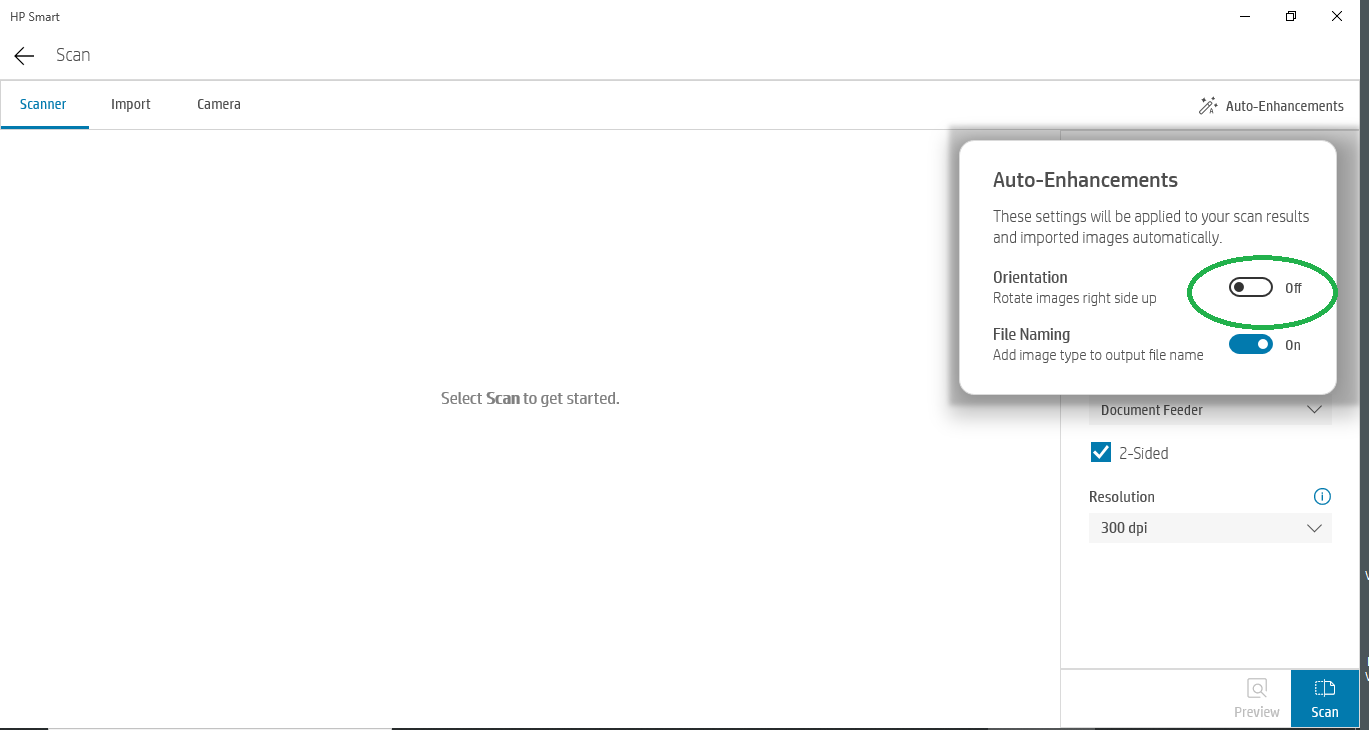Switch to the Import tab
The image size is (1369, 730).
pyautogui.click(x=130, y=104)
